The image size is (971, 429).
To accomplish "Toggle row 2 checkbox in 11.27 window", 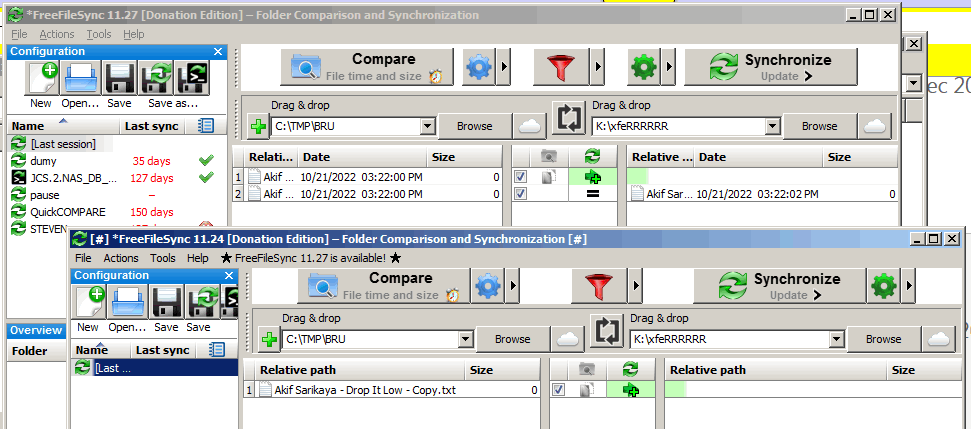I will point(521,194).
